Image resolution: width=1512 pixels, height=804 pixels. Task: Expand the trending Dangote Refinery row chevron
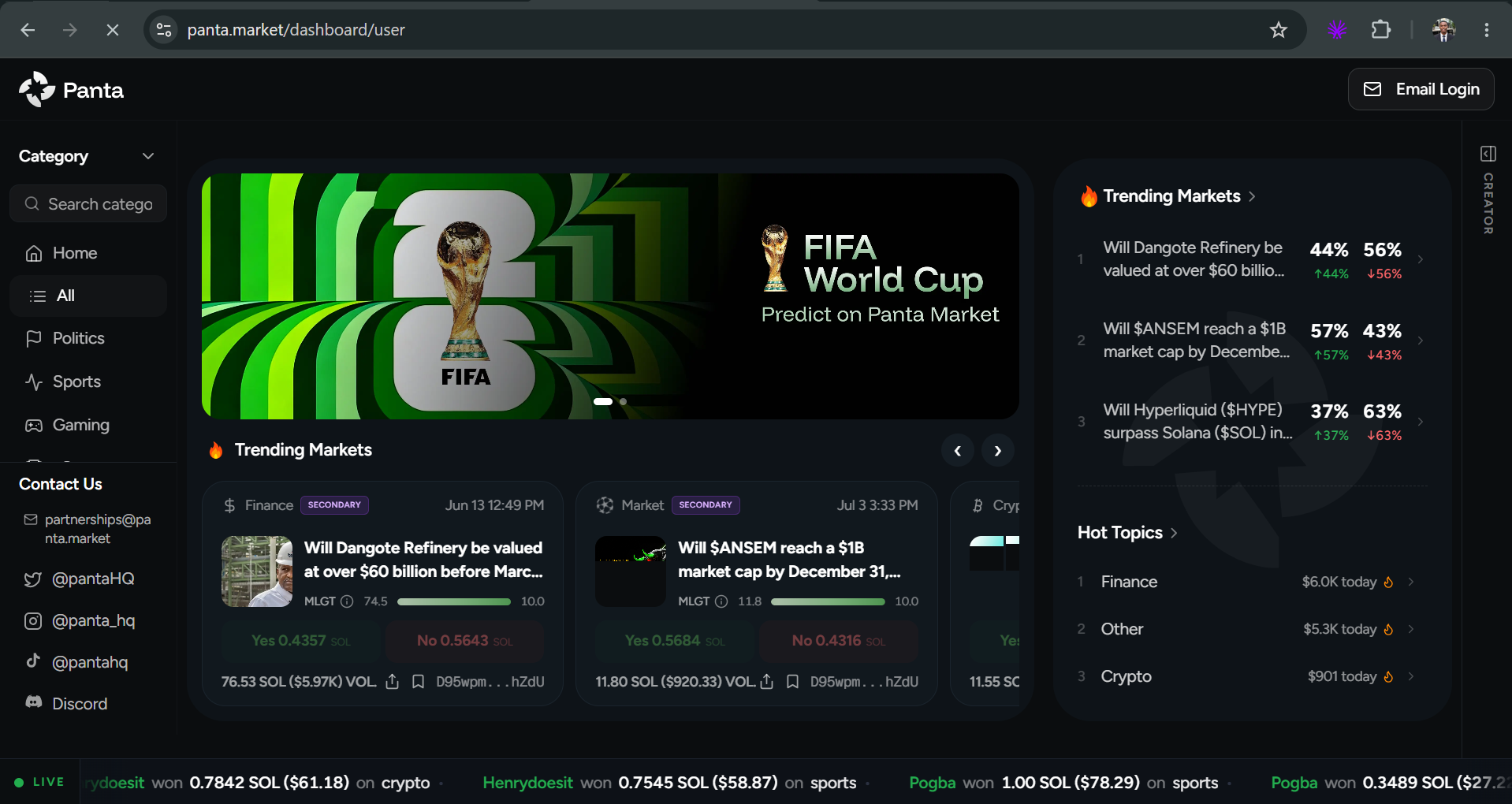pos(1421,259)
